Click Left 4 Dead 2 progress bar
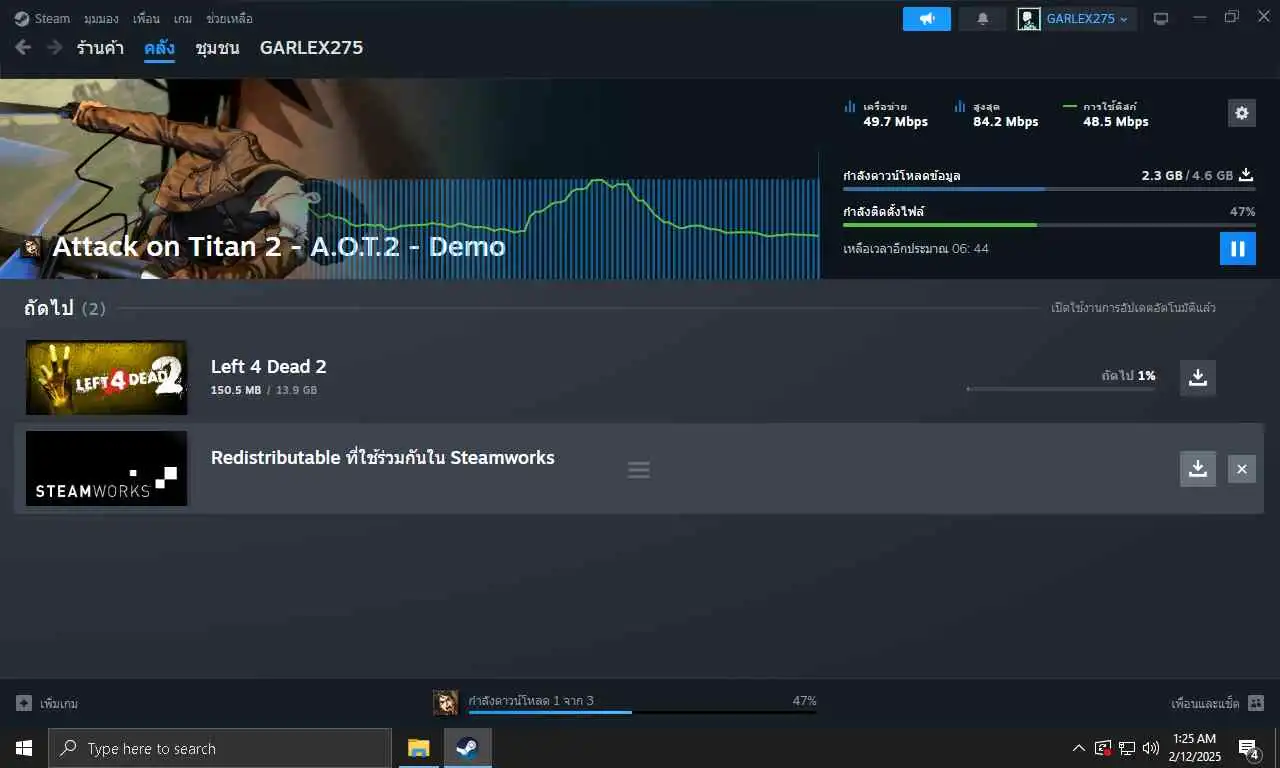 click(x=1061, y=389)
